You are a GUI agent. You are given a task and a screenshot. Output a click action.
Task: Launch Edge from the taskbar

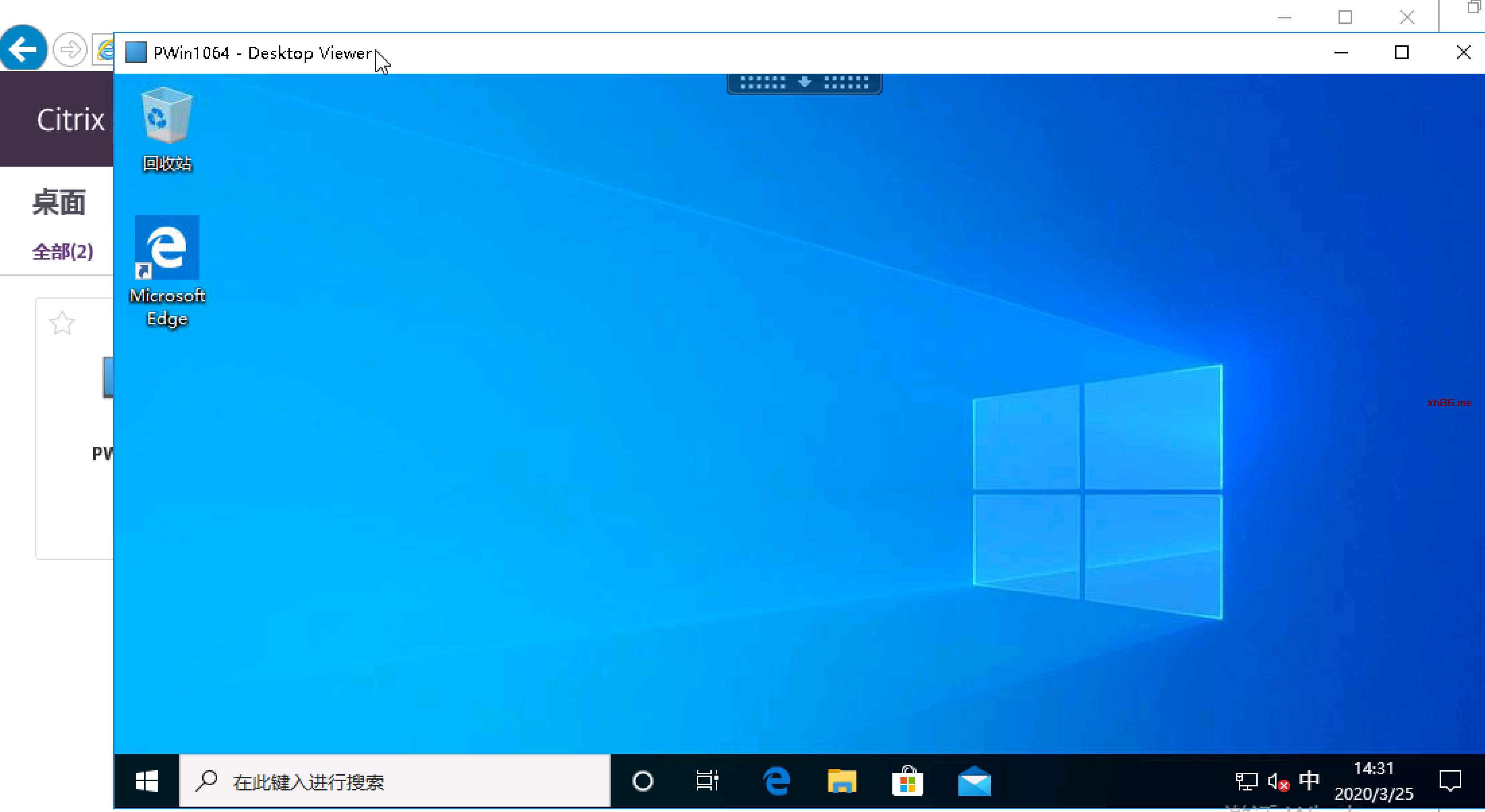click(776, 781)
